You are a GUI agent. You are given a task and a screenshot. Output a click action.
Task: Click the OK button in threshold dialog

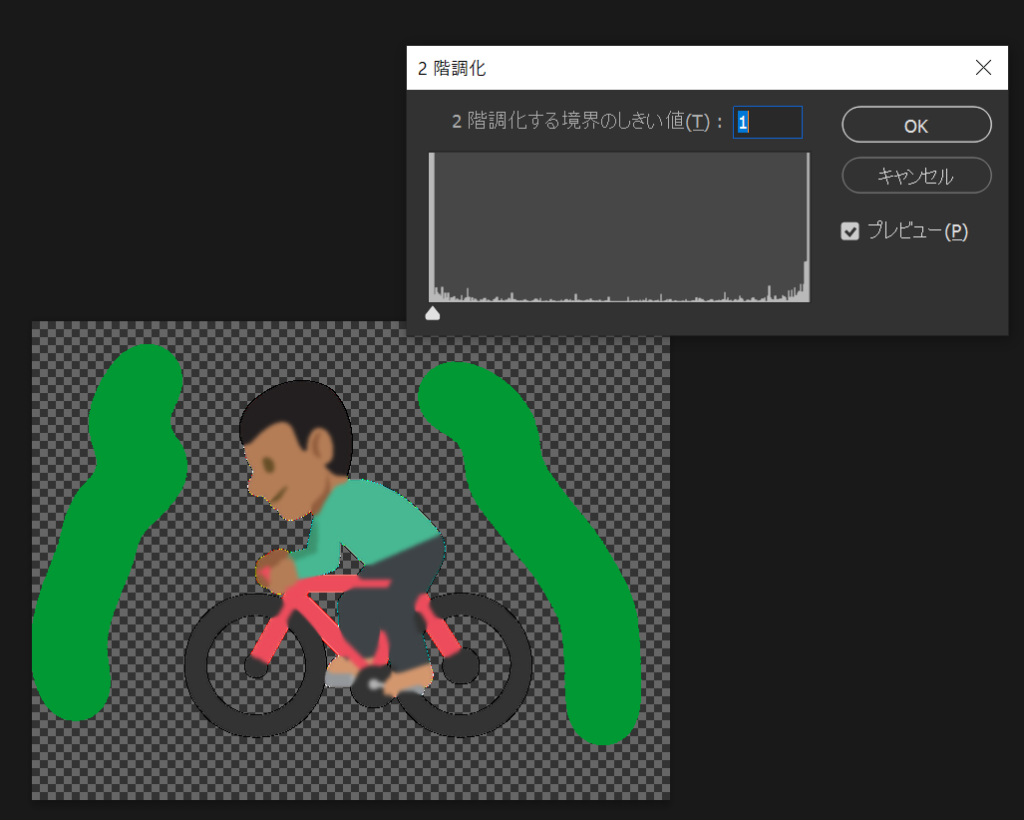[916, 125]
